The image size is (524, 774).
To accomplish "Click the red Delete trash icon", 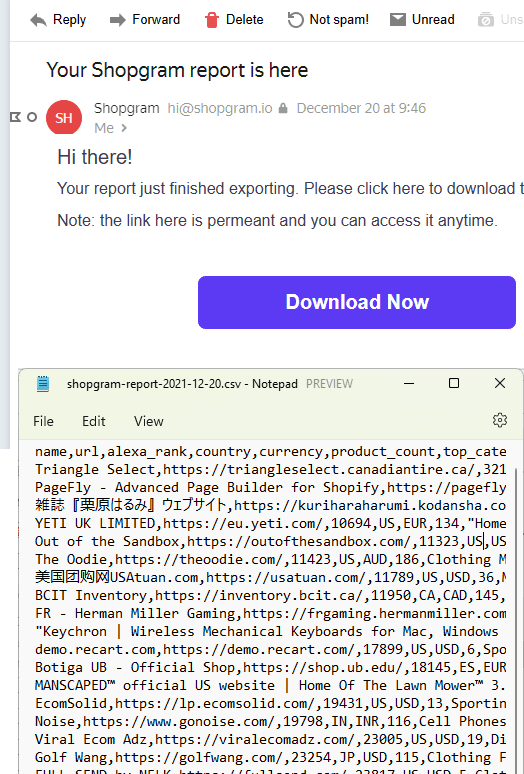I will pyautogui.click(x=212, y=20).
